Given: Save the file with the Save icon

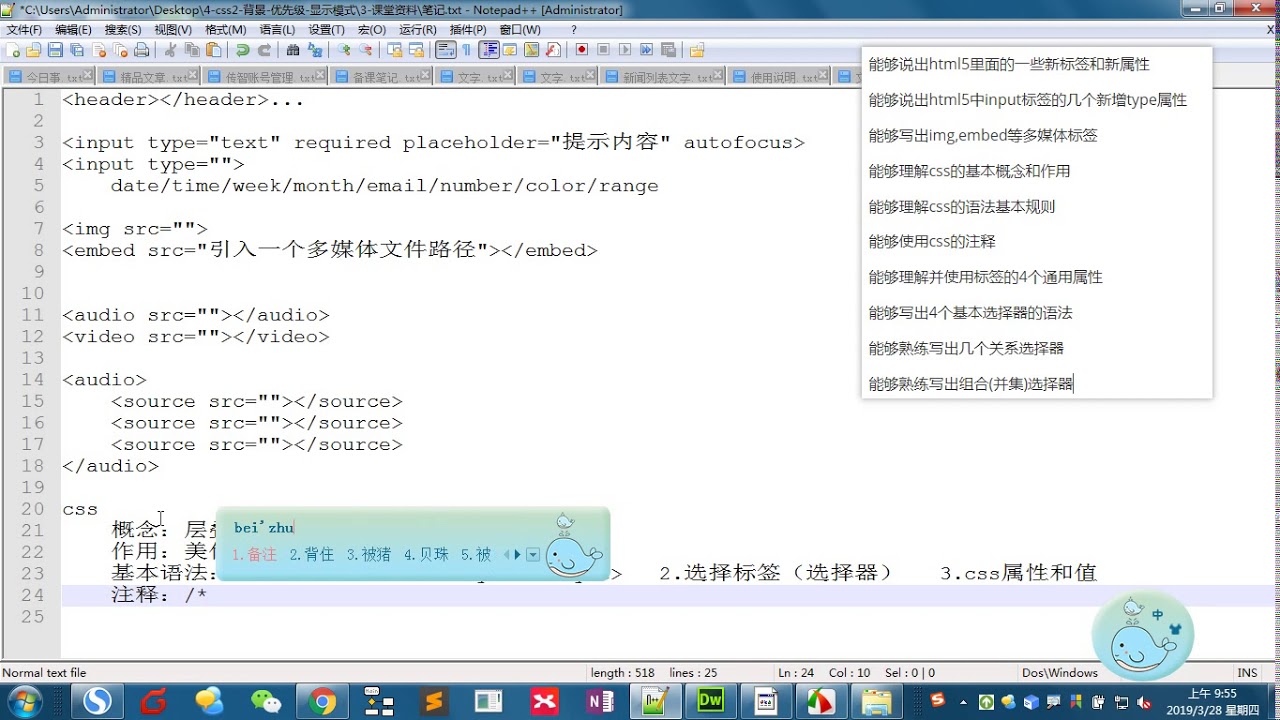Looking at the screenshot, I should pyautogui.click(x=55, y=50).
